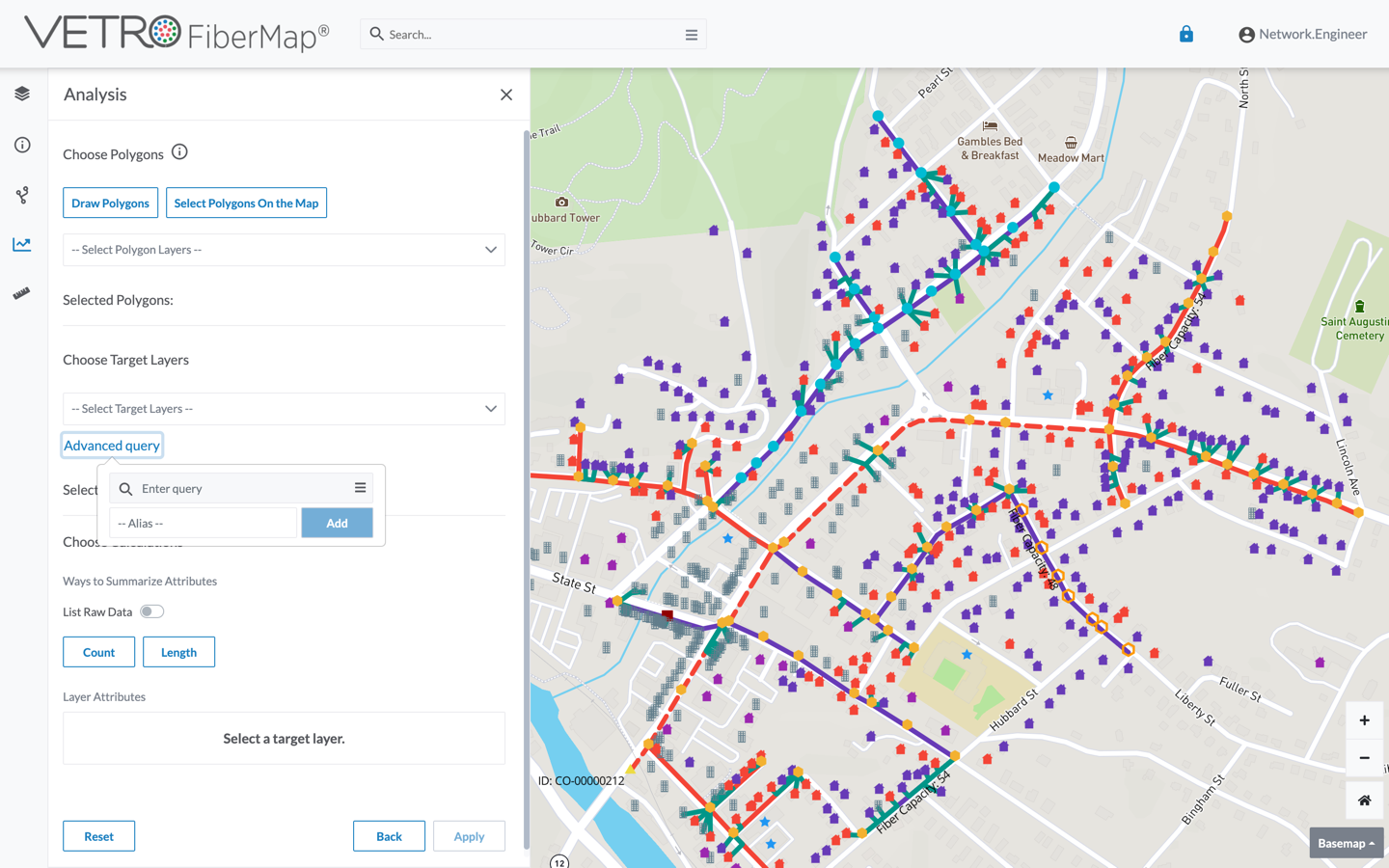Screen dimensions: 1389x868
Task: Enable the List Raw Data toggle
Action: (x=151, y=611)
